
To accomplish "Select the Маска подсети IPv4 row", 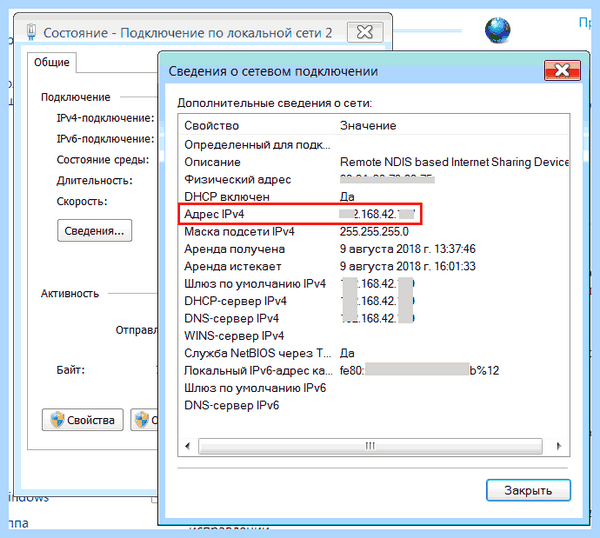I will [x=373, y=232].
